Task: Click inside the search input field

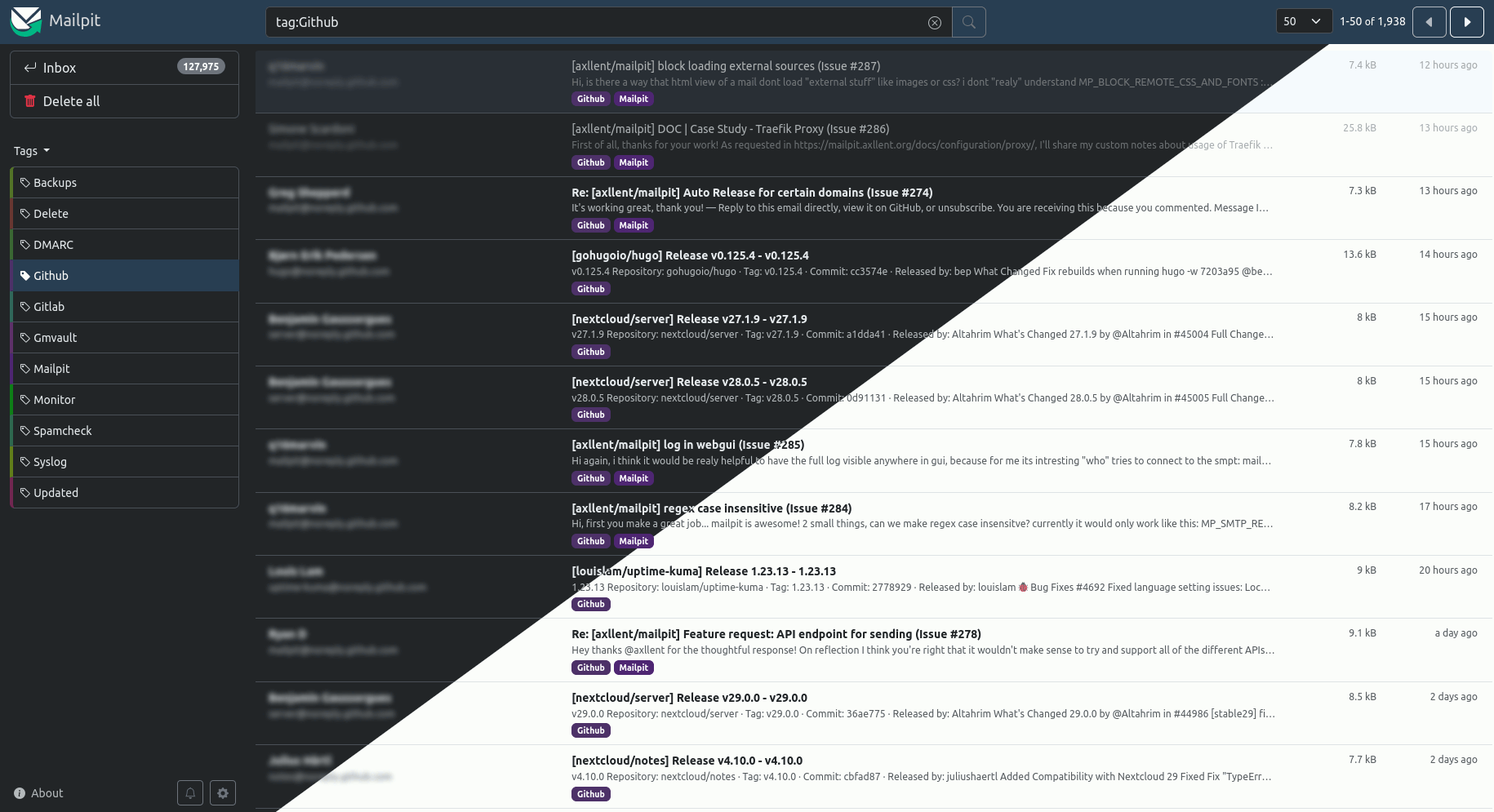Action: point(571,22)
